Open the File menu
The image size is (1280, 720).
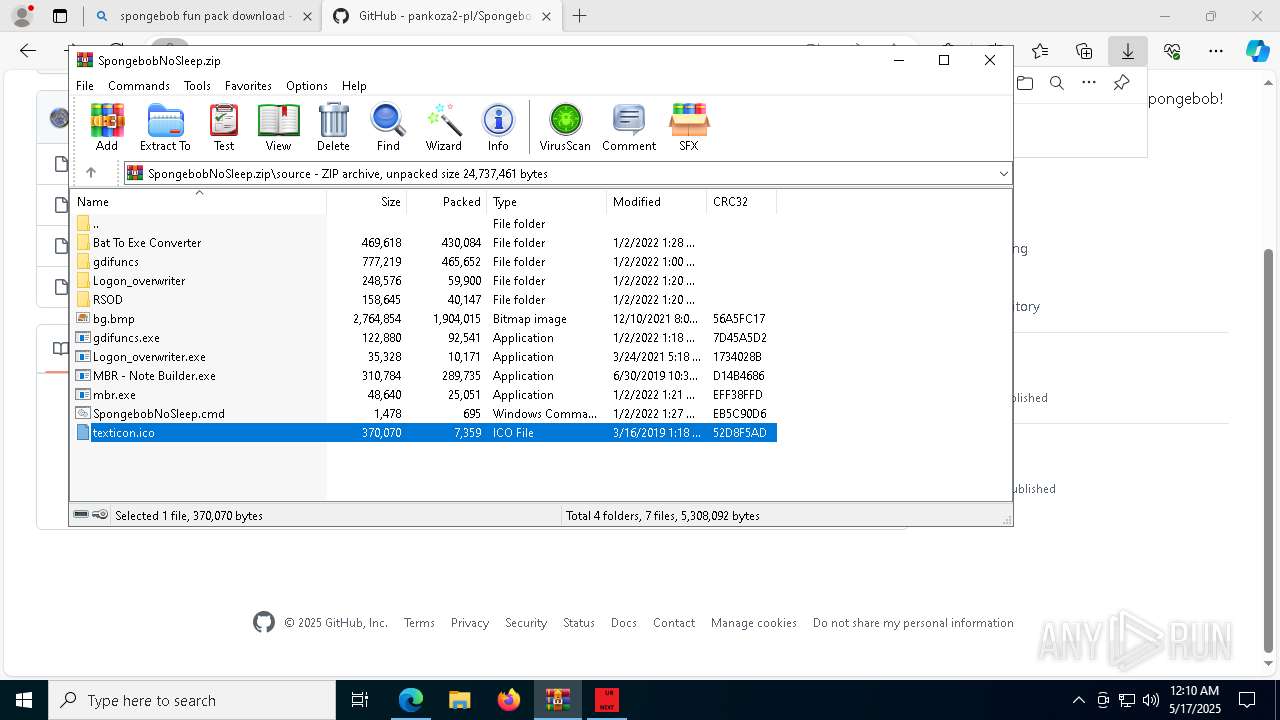(x=85, y=86)
